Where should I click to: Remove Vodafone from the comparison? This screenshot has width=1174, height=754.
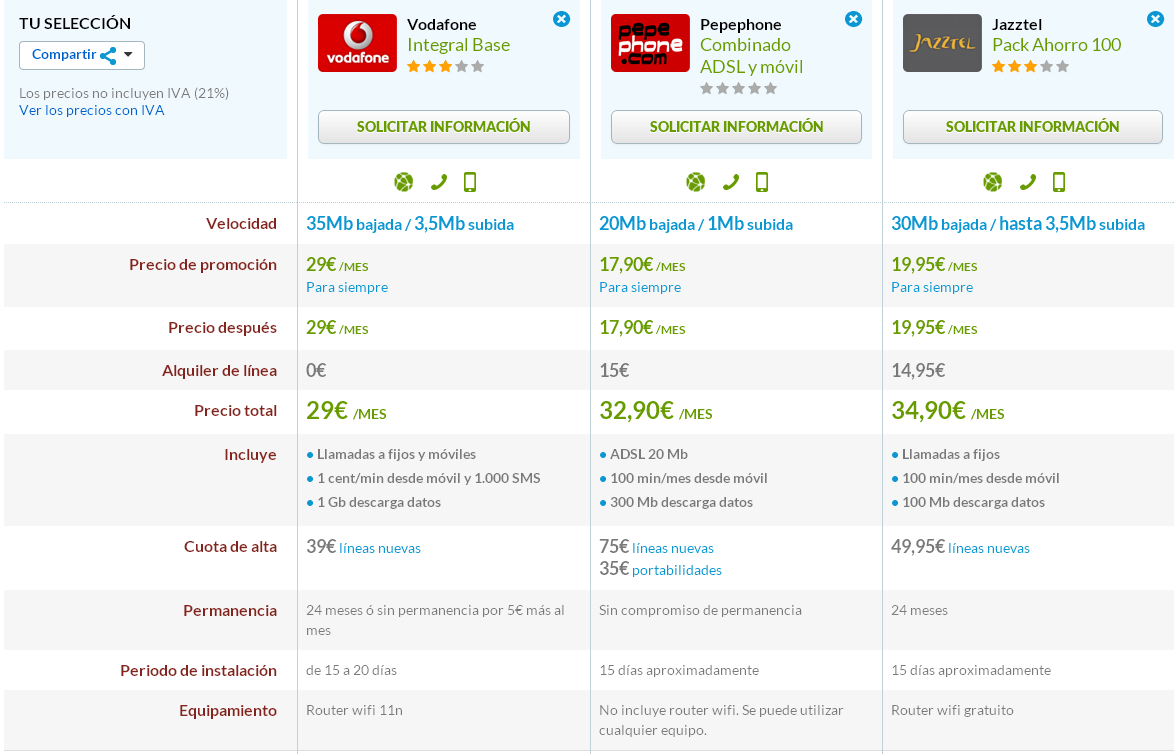561,19
